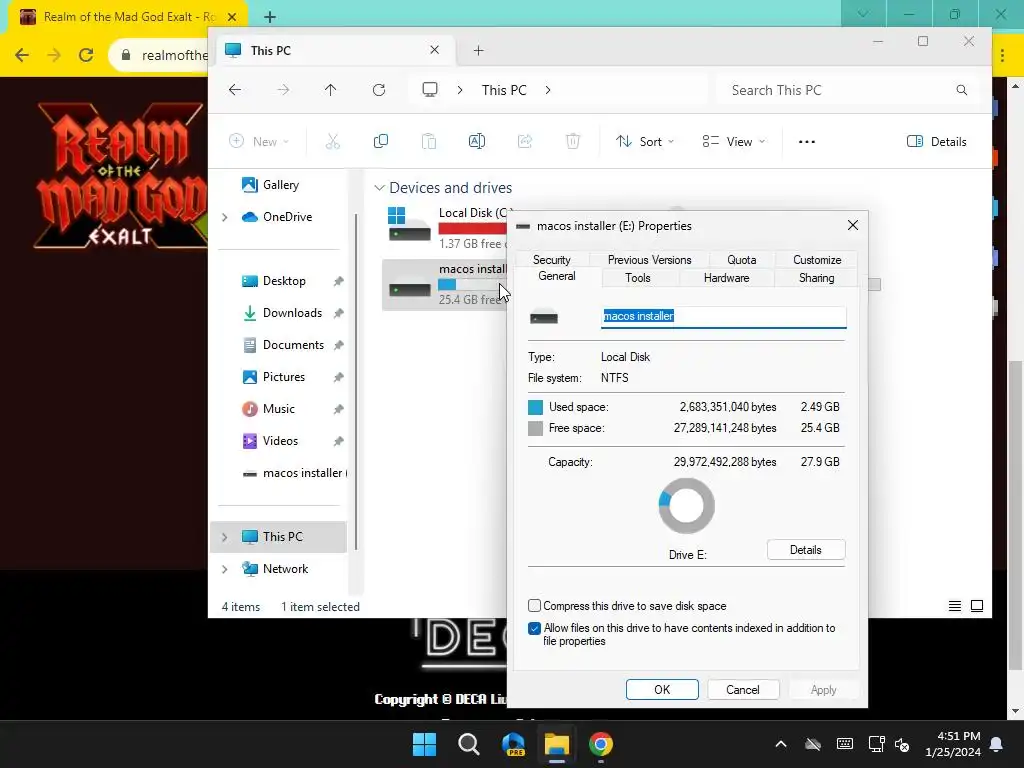This screenshot has height=768, width=1024.
Task: Open Chrome three-dot menu
Action: coord(1002,56)
